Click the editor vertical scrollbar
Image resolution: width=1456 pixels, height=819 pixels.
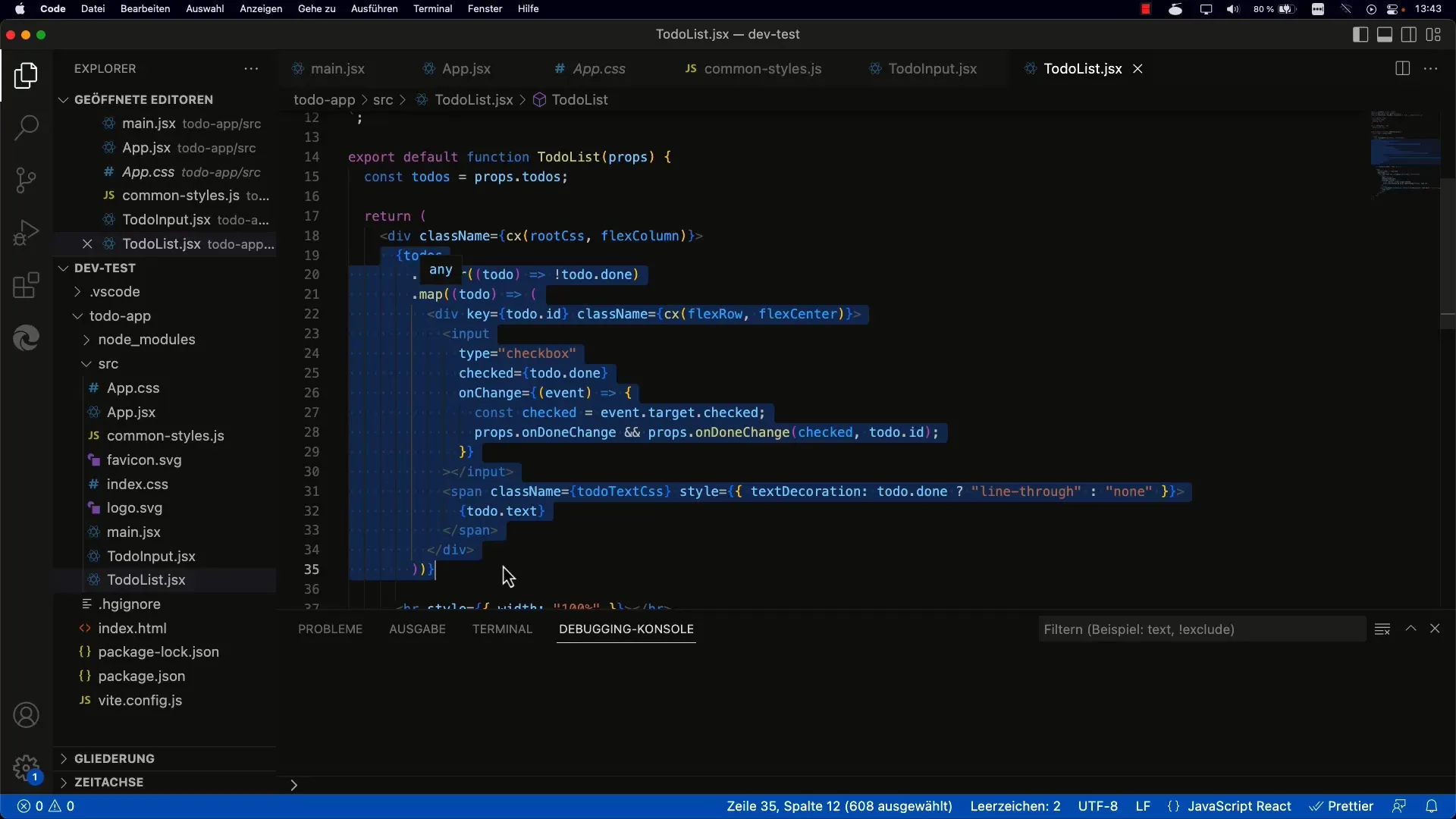click(1448, 253)
